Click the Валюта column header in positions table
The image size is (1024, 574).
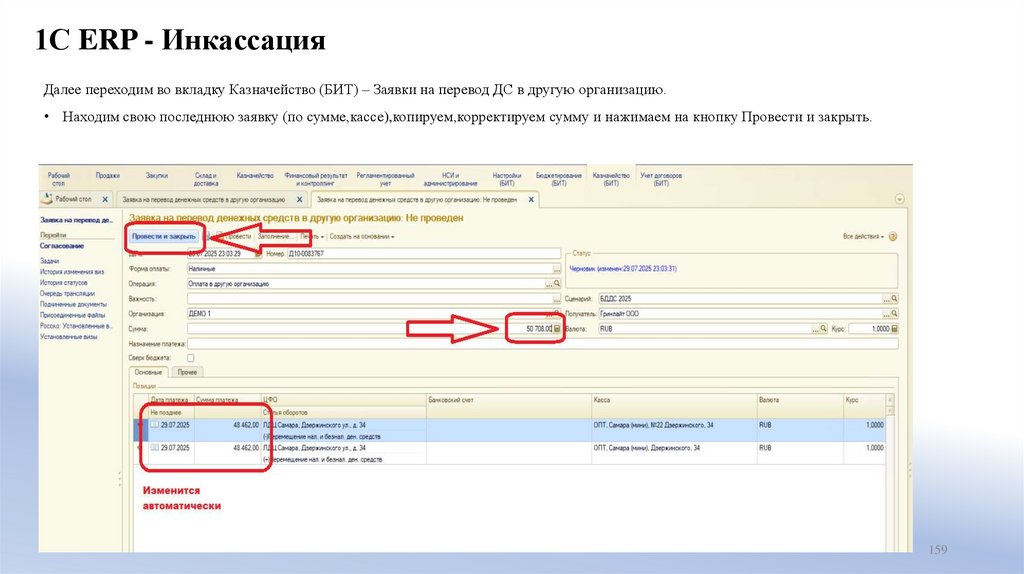pos(800,400)
